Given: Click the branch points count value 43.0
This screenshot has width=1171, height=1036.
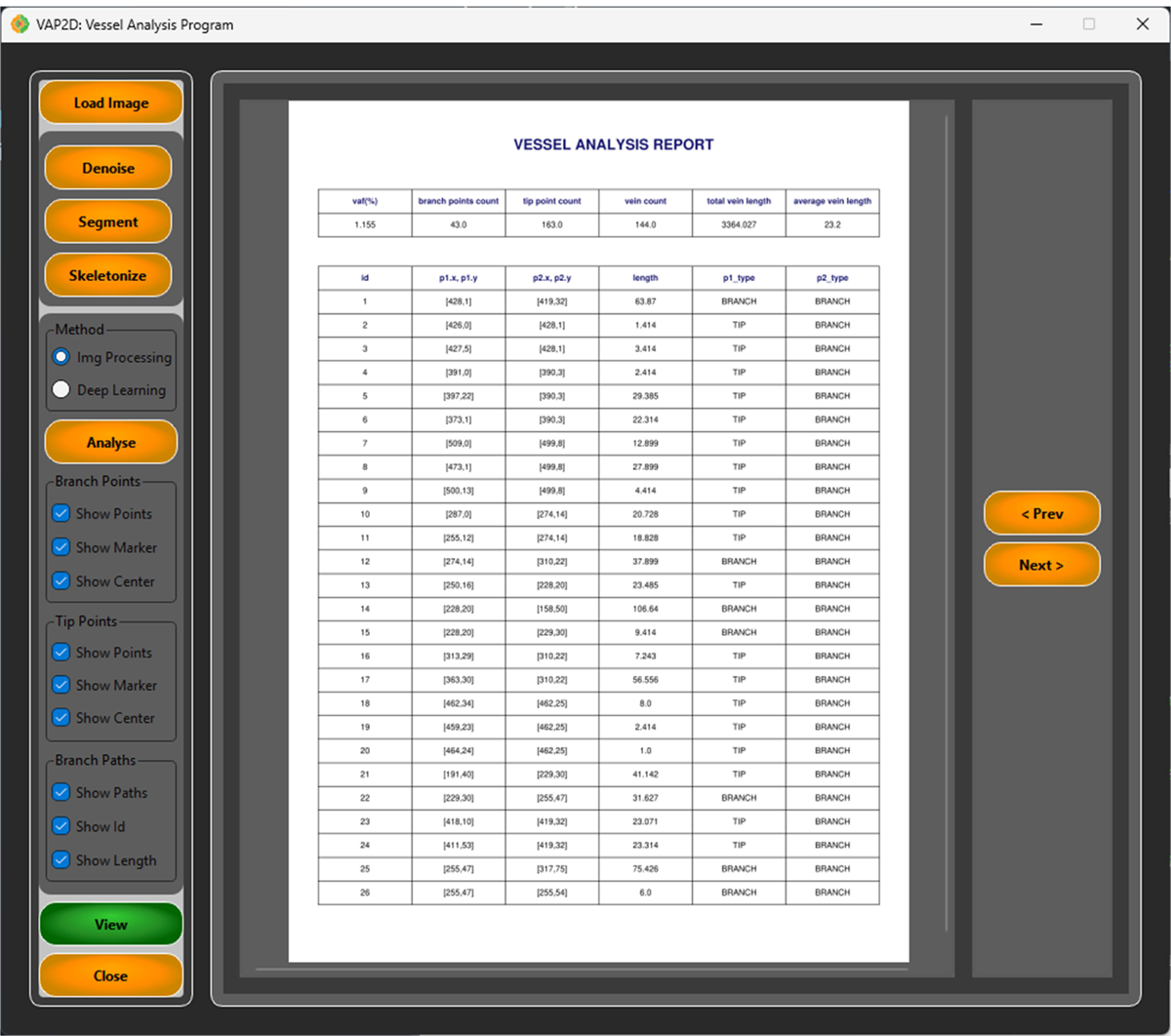Looking at the screenshot, I should pos(459,224).
